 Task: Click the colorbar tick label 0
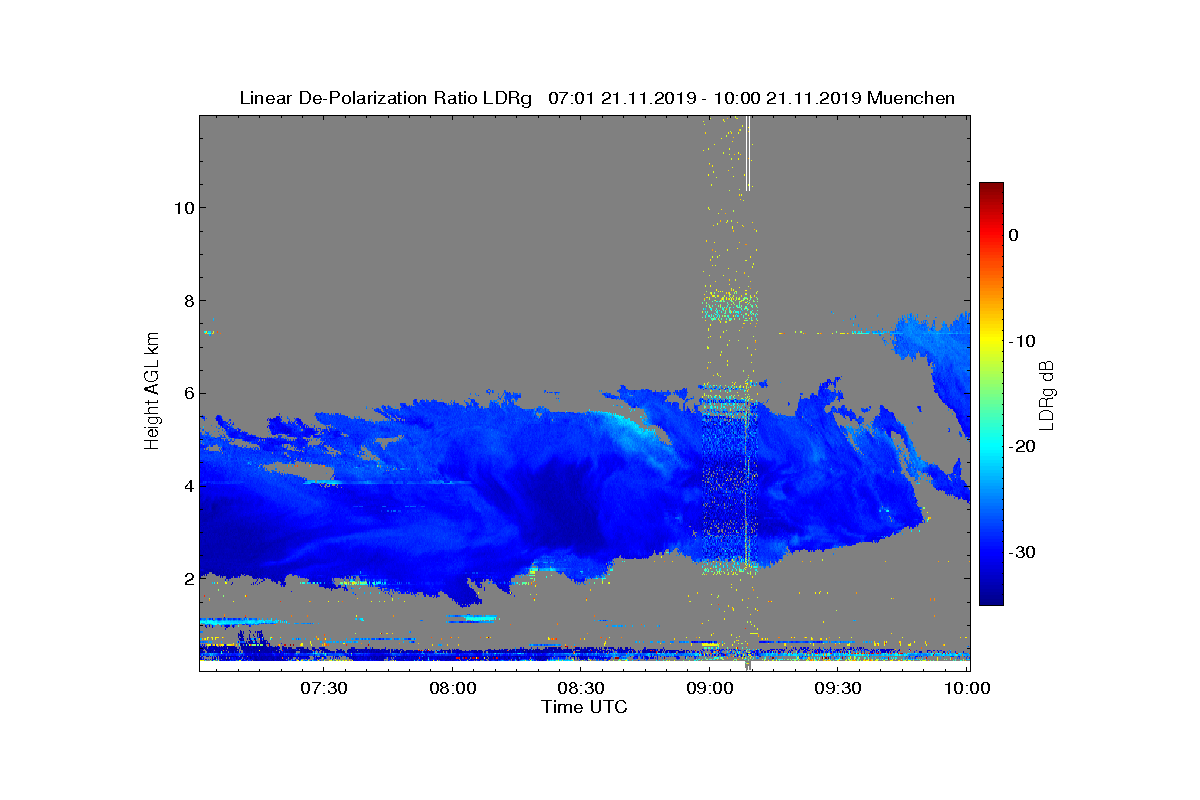(x=1013, y=235)
